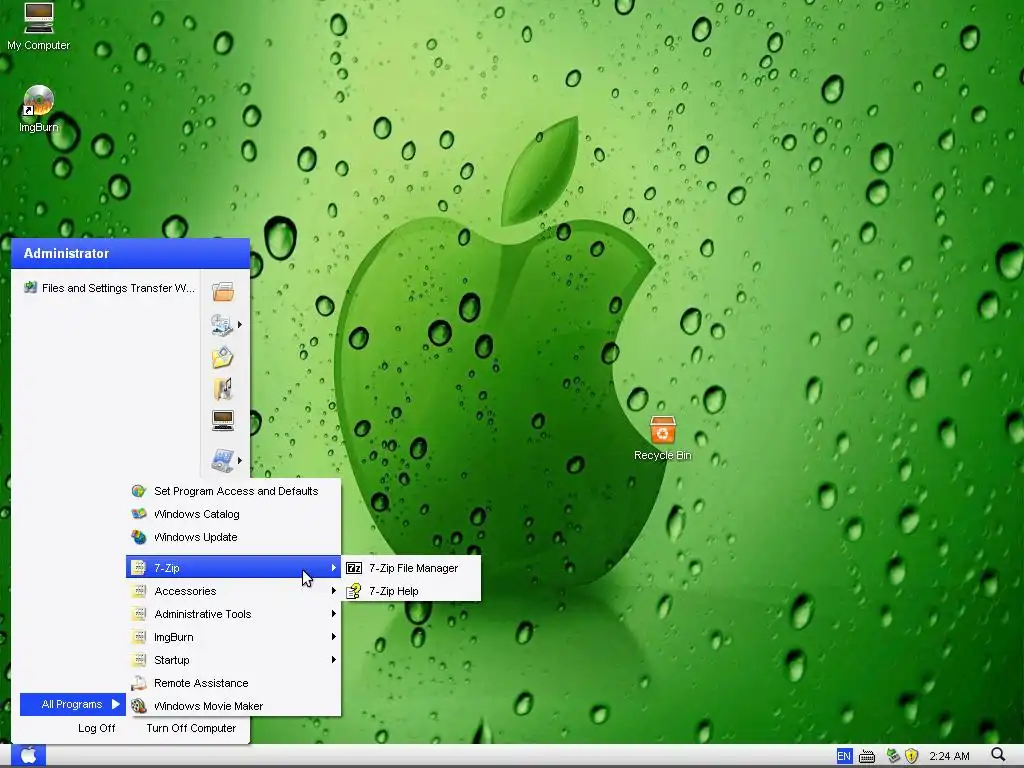Open the Recycle Bin on the desktop
This screenshot has width=1024, height=768.
coord(662,438)
